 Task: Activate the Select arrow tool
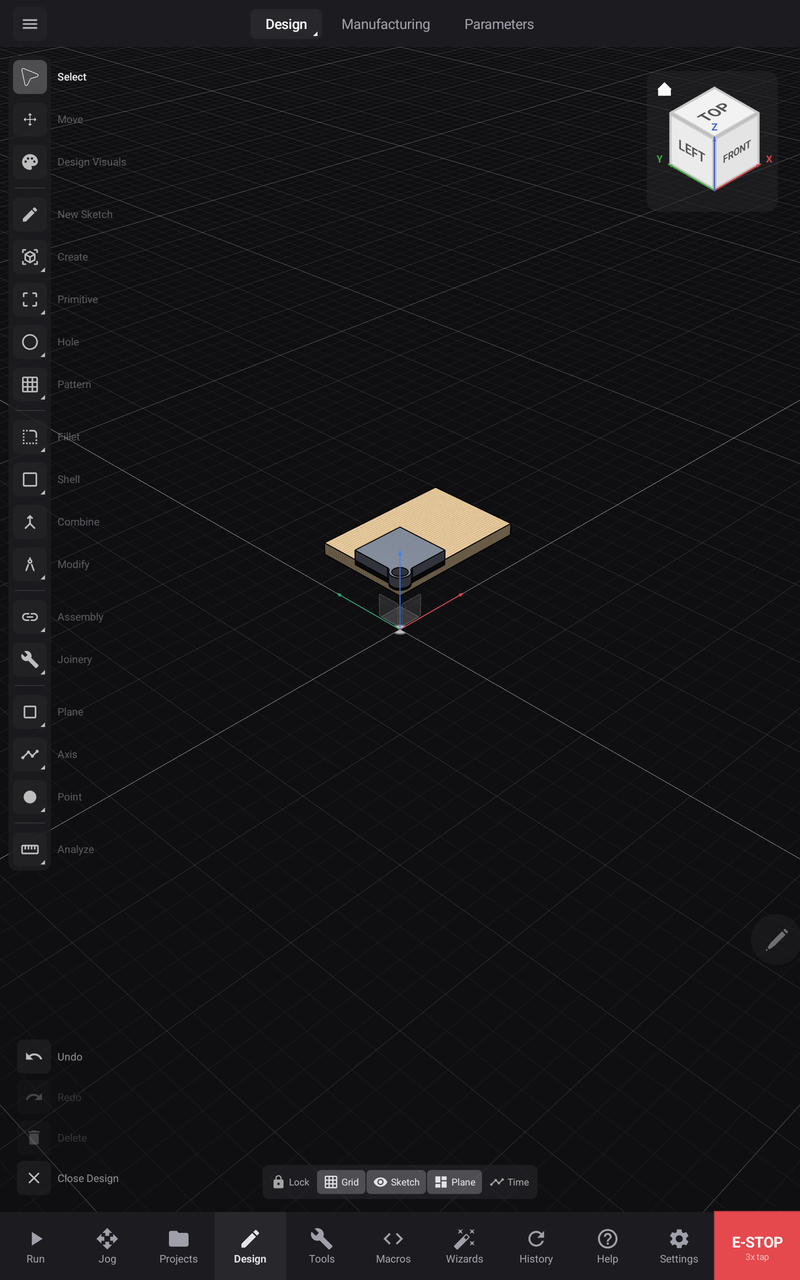30,77
